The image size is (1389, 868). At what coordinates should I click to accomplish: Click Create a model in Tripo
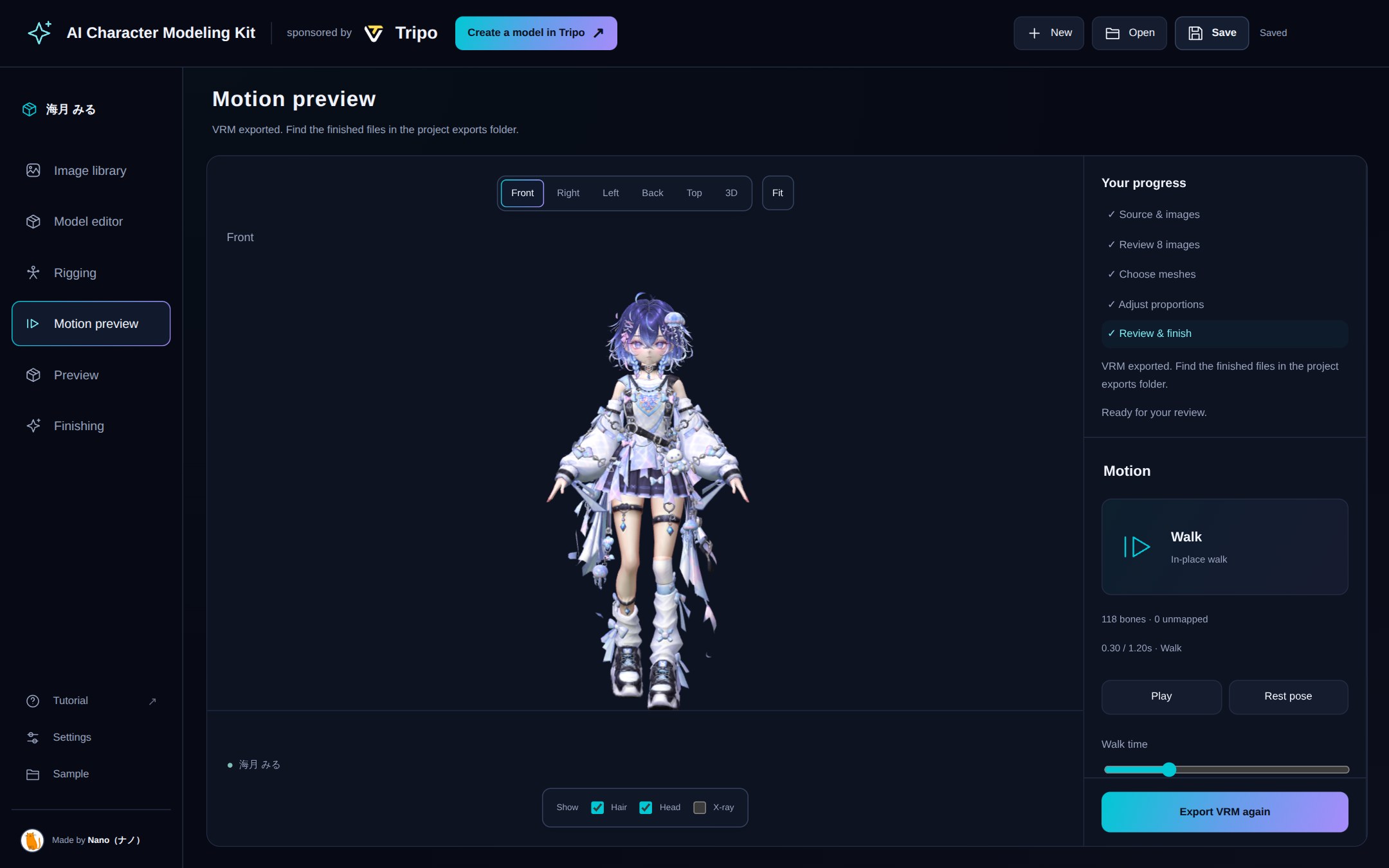coord(536,33)
